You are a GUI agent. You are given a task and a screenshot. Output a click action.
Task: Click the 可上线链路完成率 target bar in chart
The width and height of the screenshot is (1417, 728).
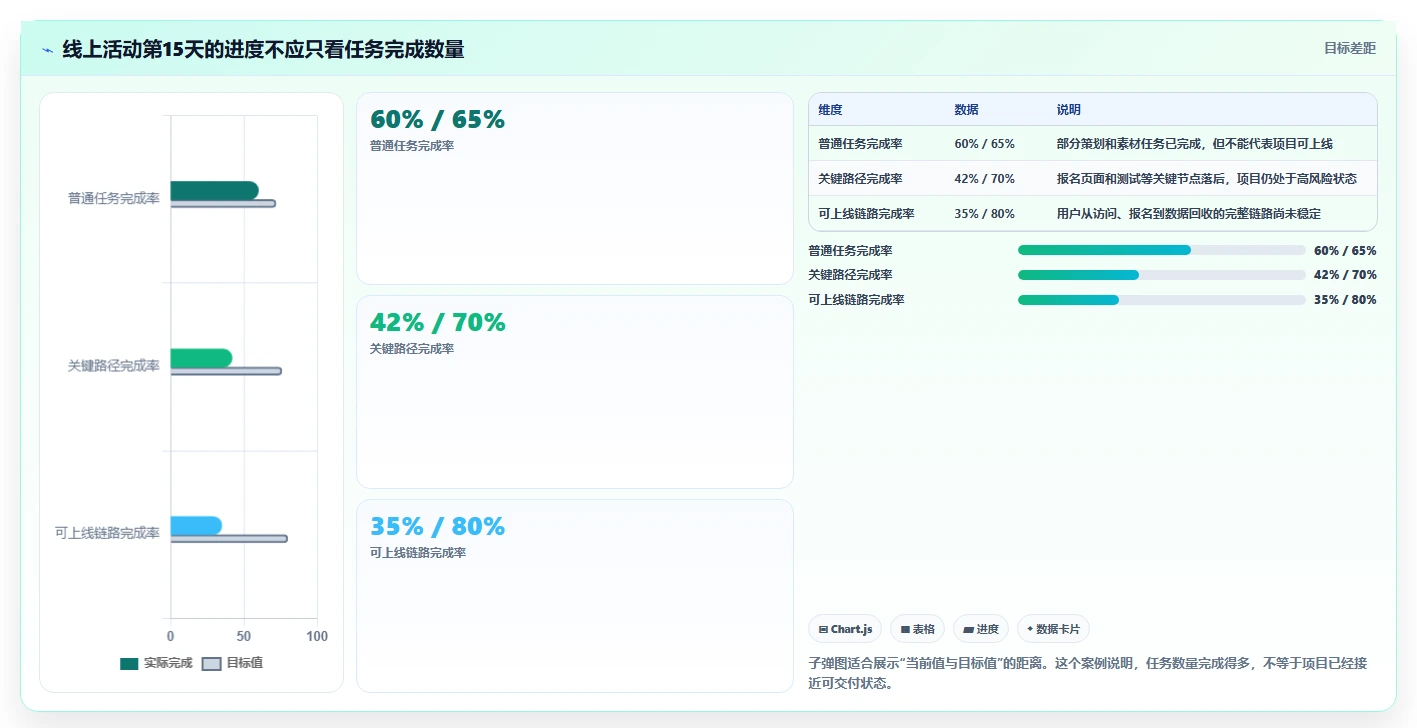point(229,539)
